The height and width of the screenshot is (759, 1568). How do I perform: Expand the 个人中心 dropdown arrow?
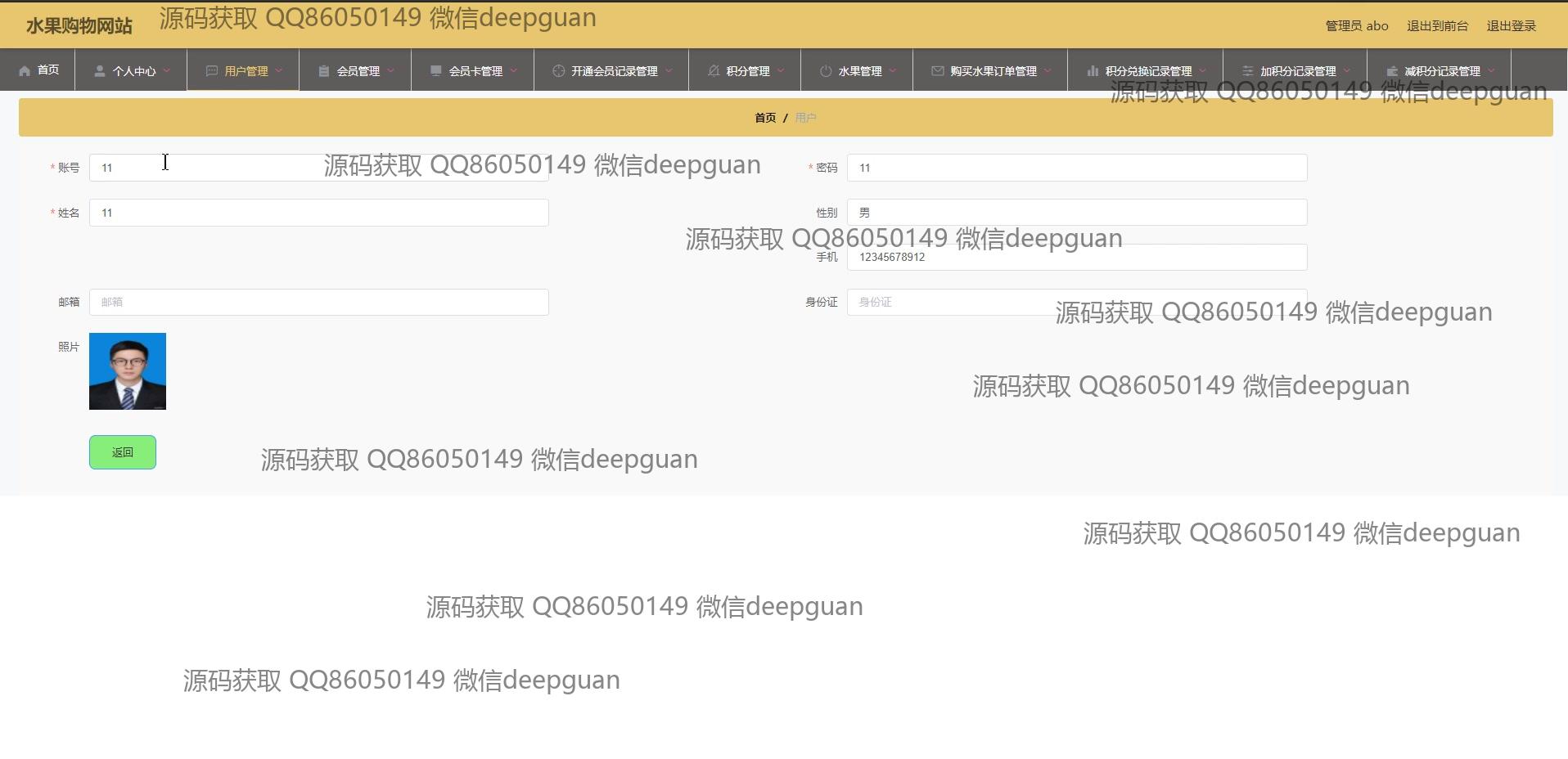[167, 71]
